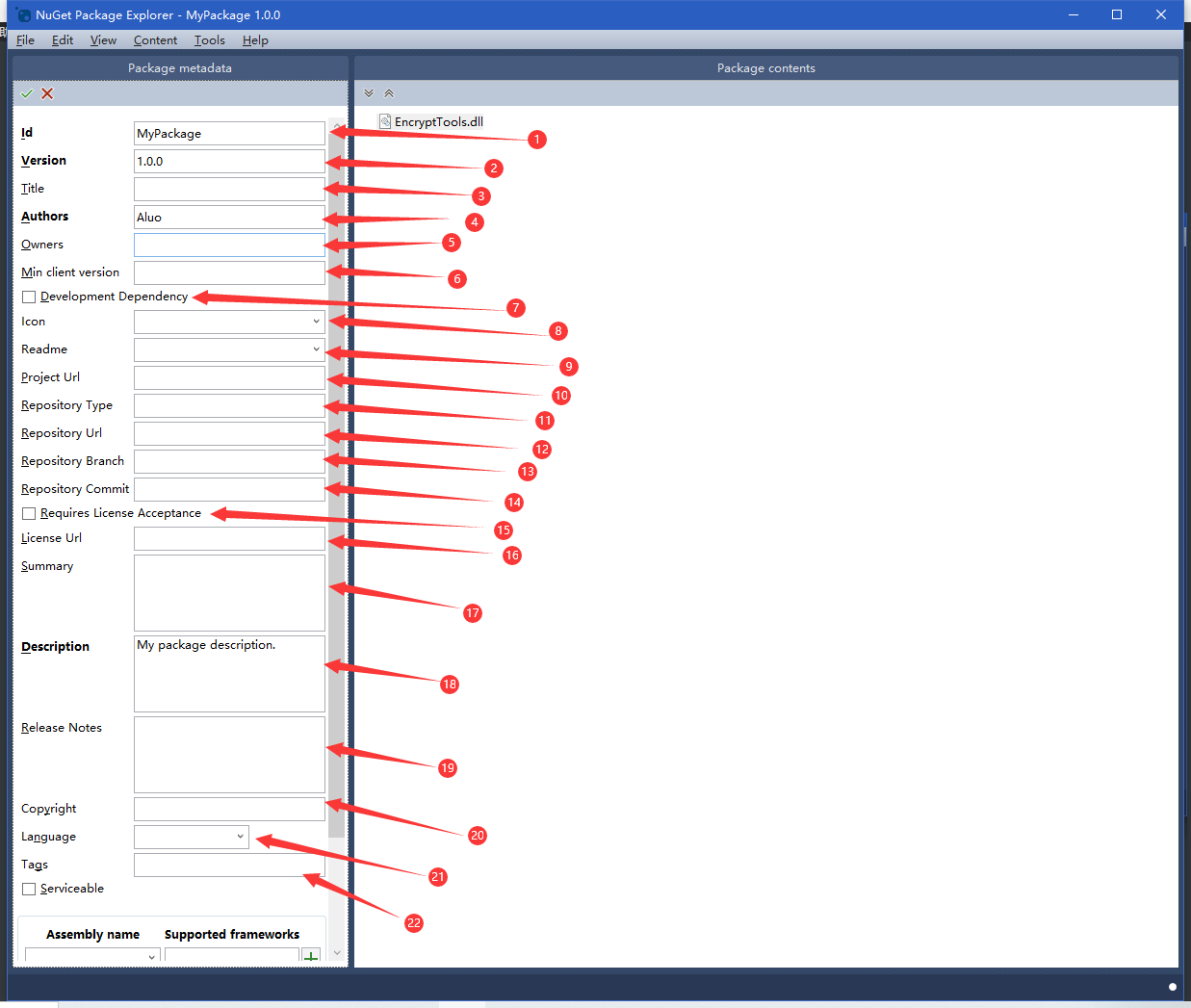This screenshot has width=1191, height=1008.
Task: Expand all package contents with the double-down chevron
Action: coord(369,93)
